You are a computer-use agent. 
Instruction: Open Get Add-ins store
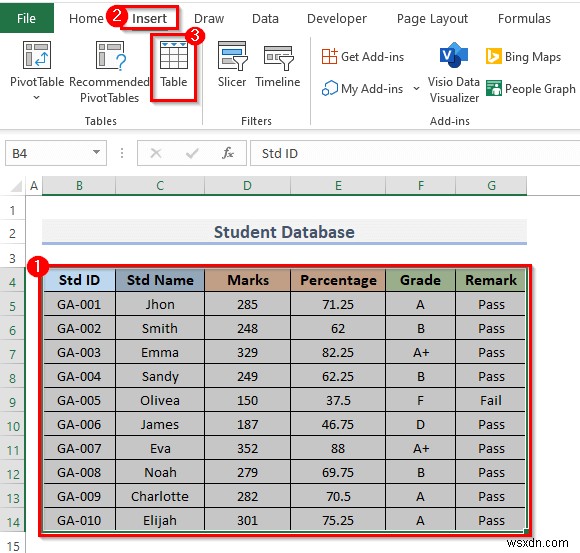tap(363, 57)
